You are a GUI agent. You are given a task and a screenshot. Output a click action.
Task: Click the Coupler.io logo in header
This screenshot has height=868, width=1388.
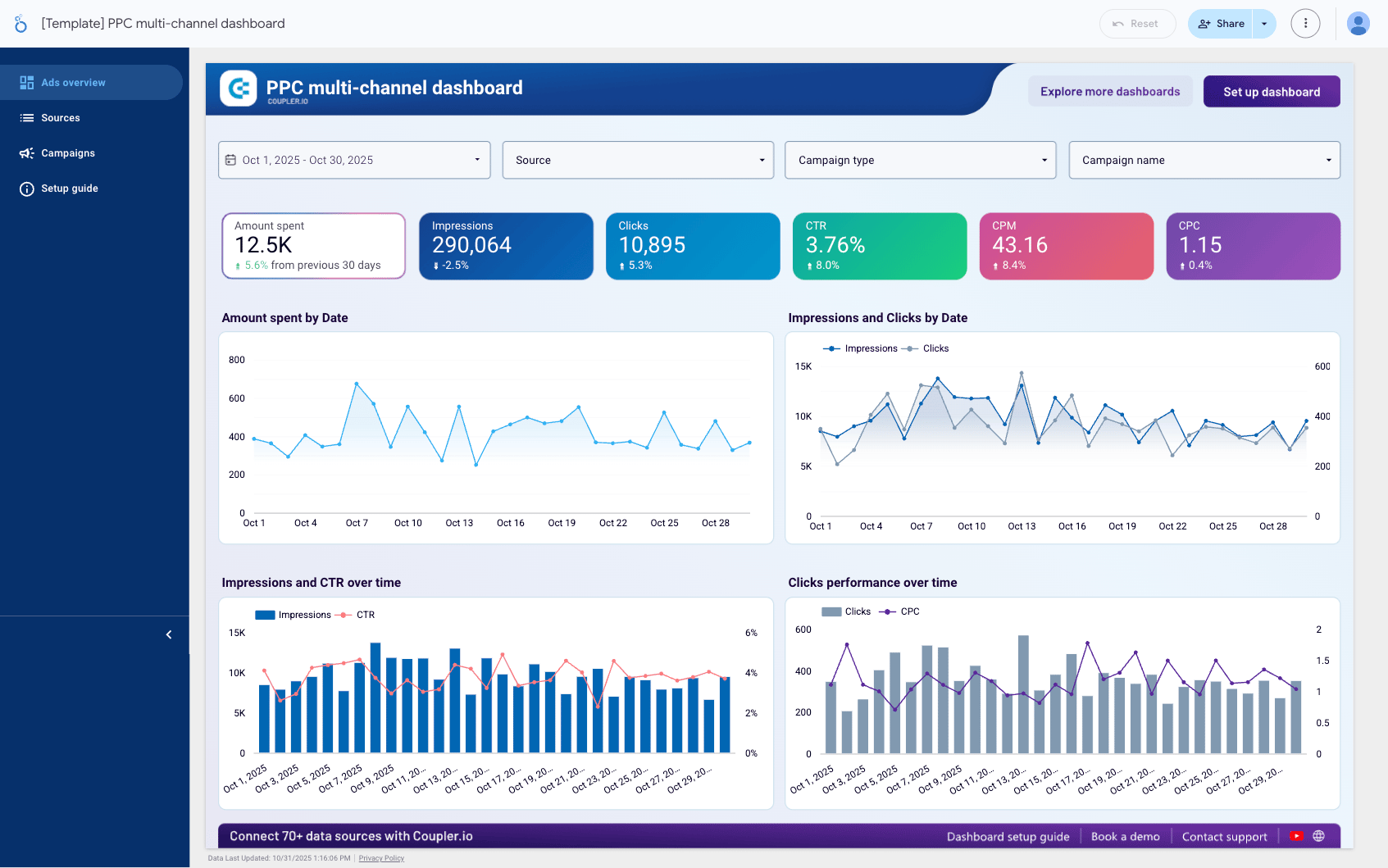click(239, 89)
